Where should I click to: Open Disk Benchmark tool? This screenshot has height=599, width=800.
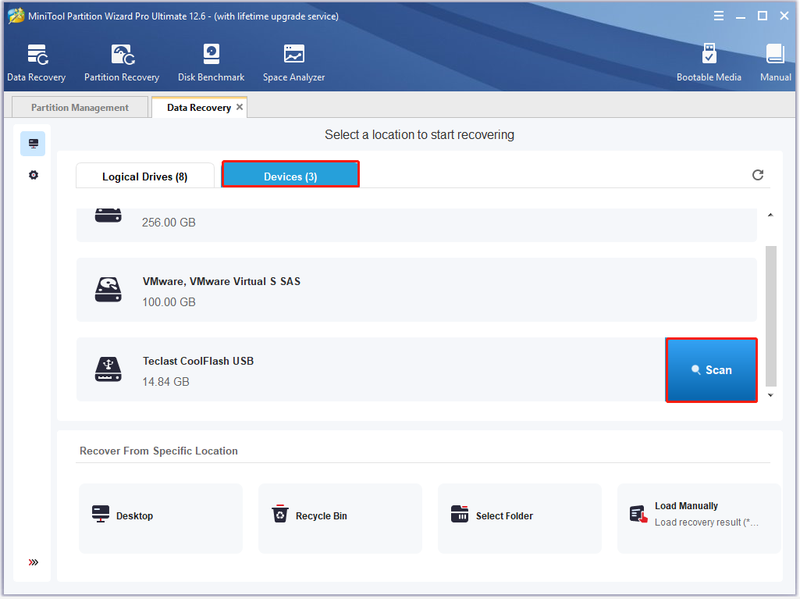tap(211, 63)
